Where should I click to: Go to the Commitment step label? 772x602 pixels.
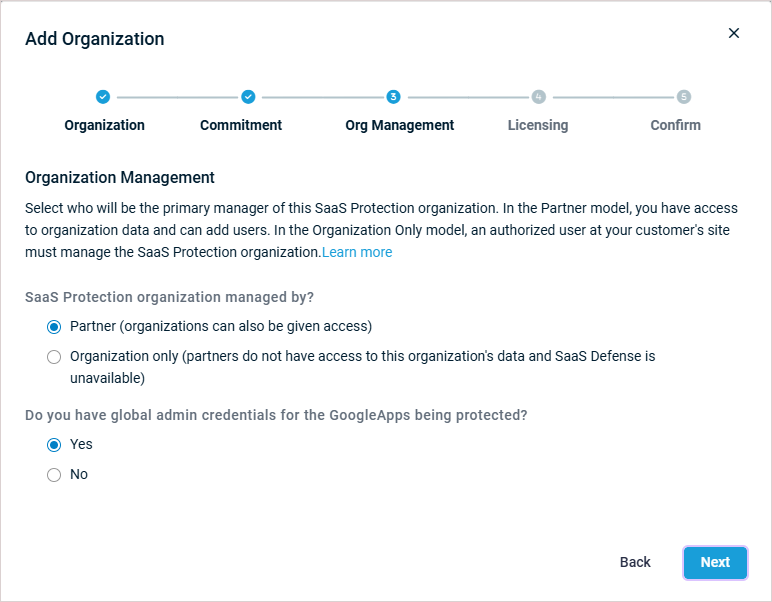[241, 125]
